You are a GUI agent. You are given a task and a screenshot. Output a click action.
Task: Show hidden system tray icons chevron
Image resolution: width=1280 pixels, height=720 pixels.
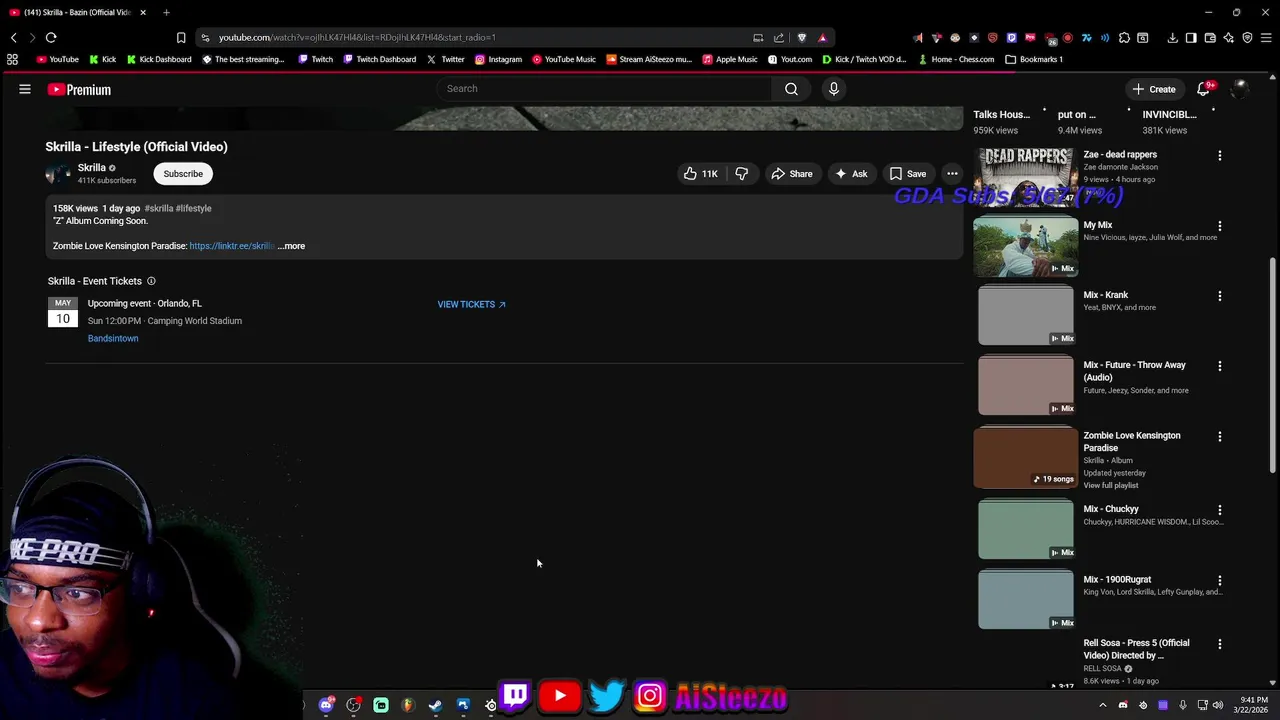click(x=1103, y=705)
